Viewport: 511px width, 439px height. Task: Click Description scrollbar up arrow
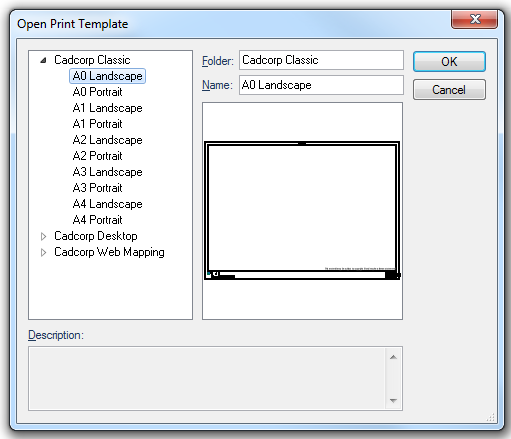tap(393, 357)
